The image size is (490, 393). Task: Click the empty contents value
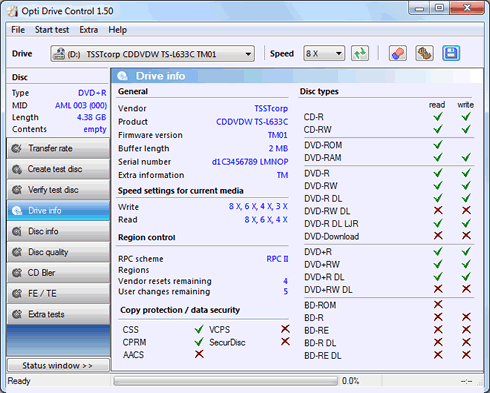point(95,129)
